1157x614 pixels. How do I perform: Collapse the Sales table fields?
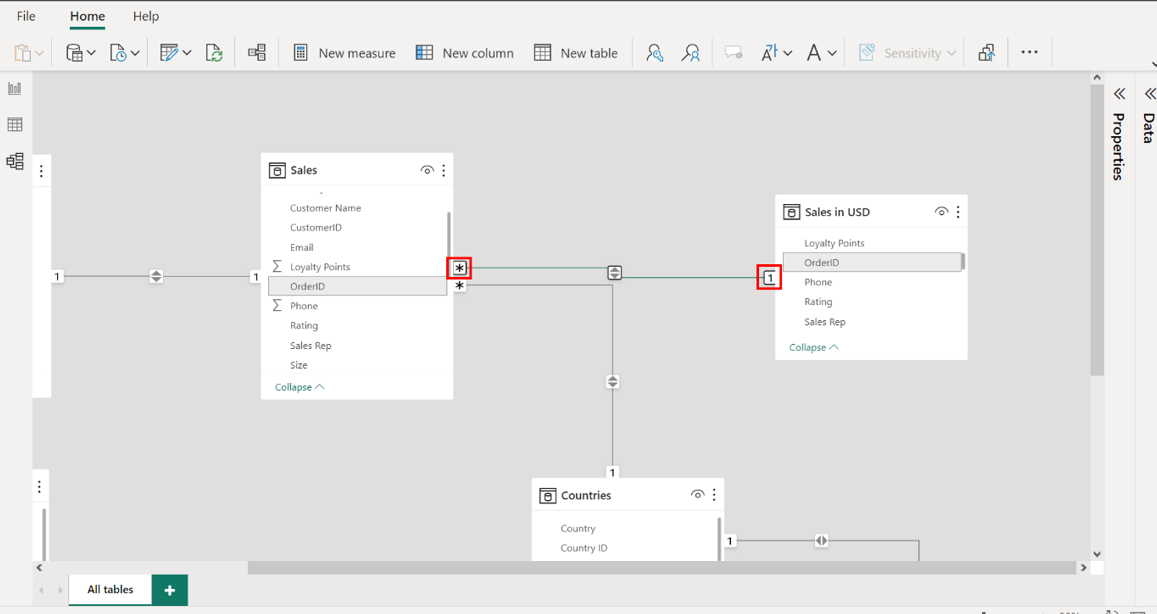(299, 387)
